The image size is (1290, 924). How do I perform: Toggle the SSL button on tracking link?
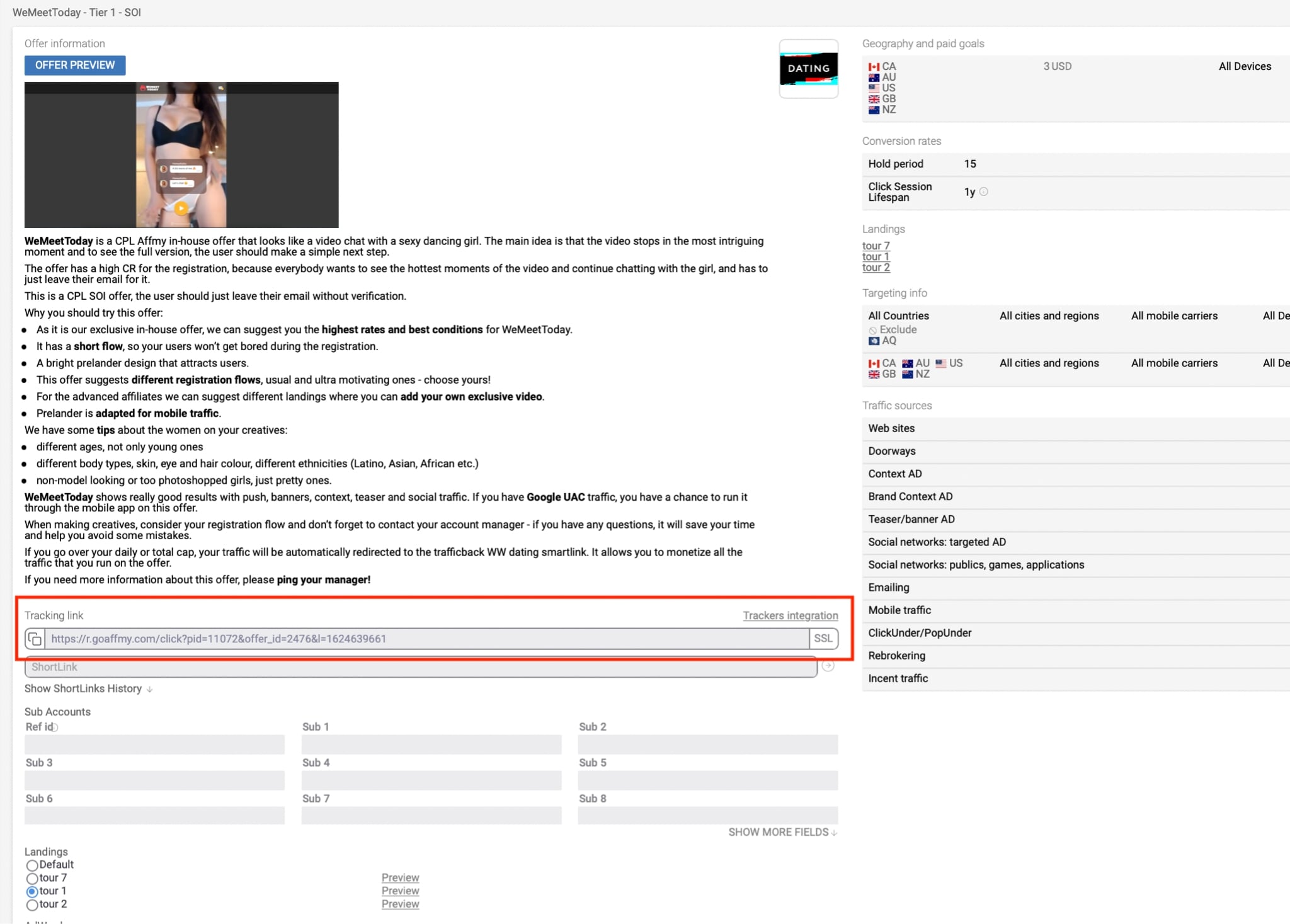tap(823, 639)
